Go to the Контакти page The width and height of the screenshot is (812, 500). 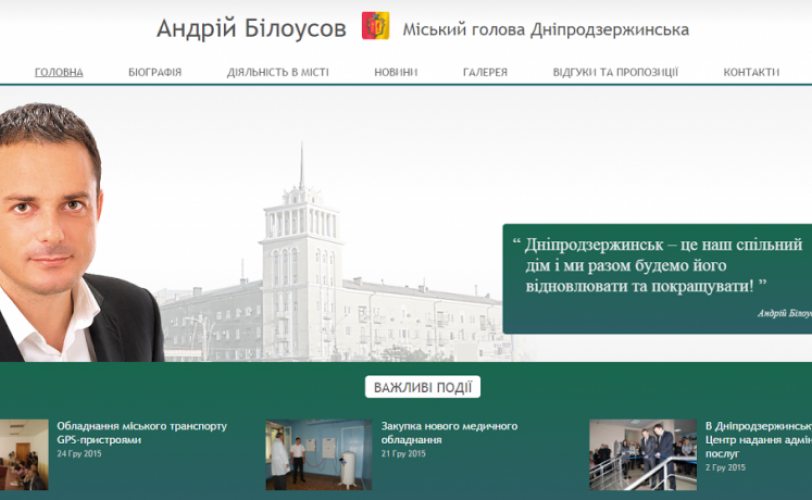click(751, 72)
